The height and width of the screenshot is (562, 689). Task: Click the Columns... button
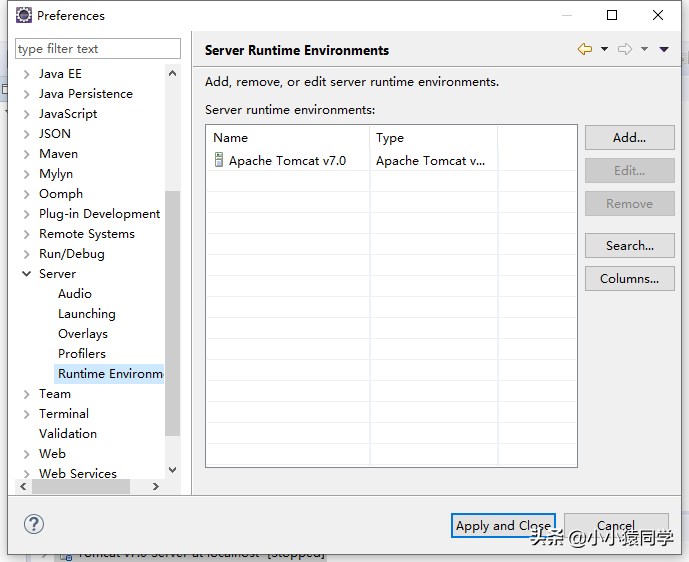[x=629, y=278]
